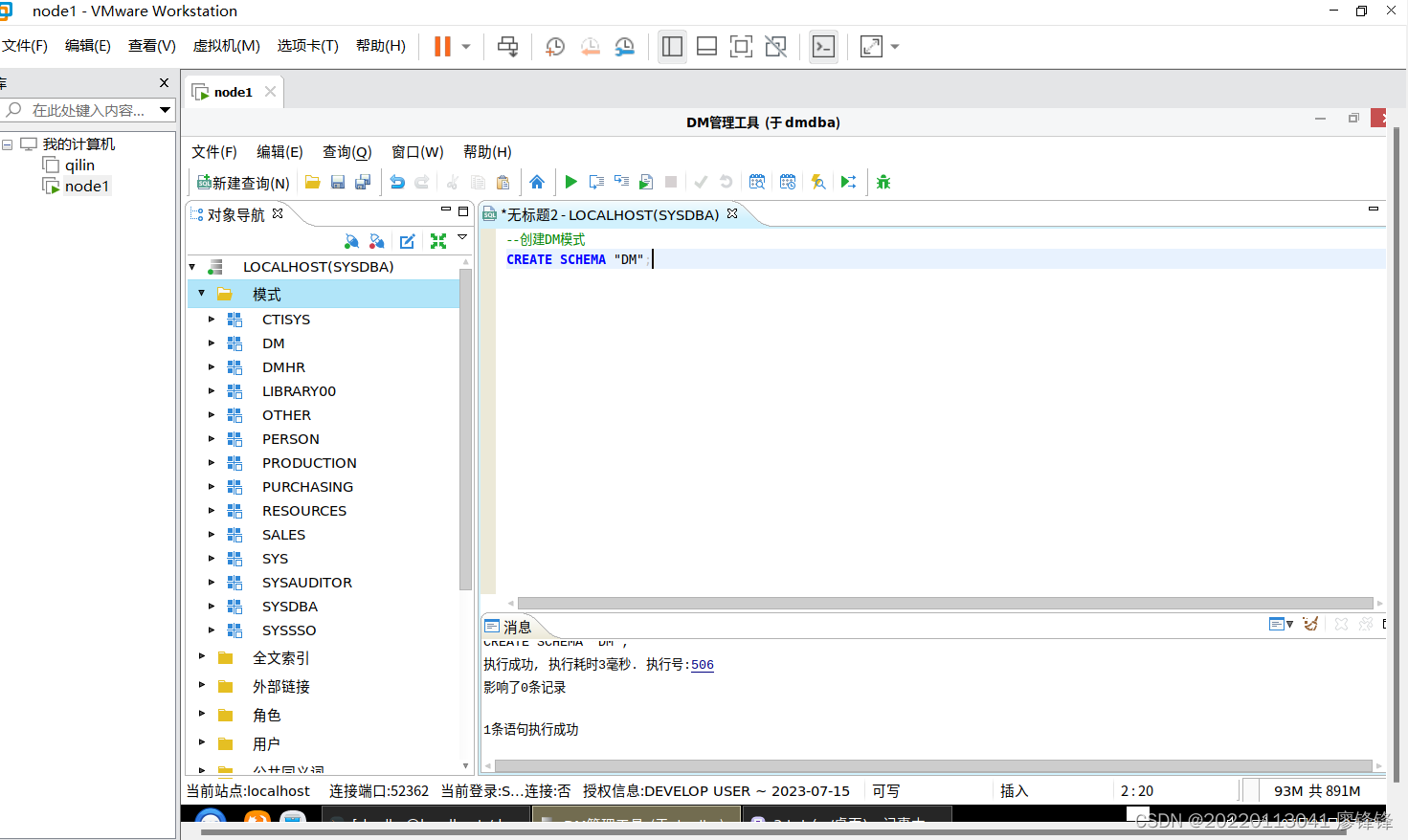The width and height of the screenshot is (1408, 840).
Task: Click the blue home icon
Action: pyautogui.click(x=537, y=182)
